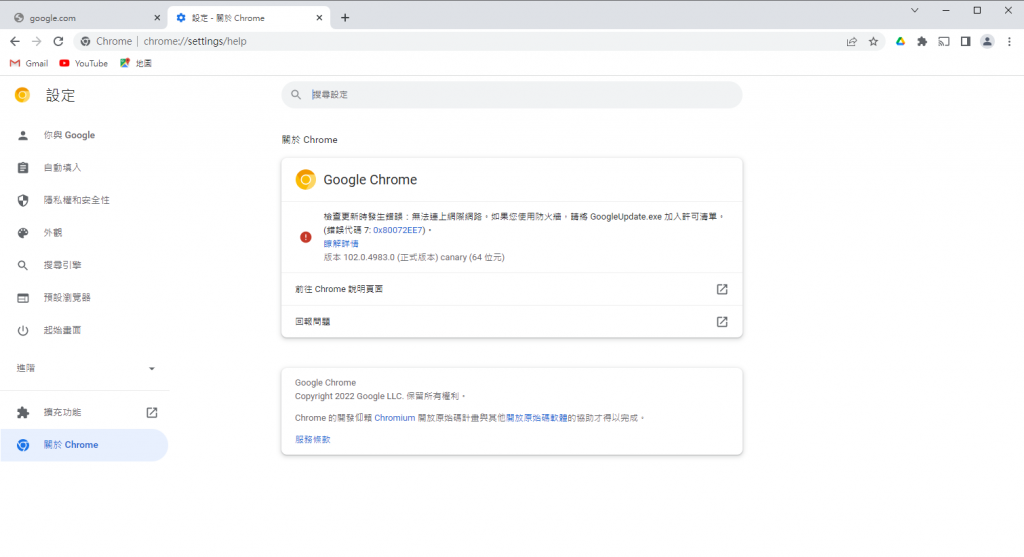Click version text 102.0.4983.0
Screen dimensions: 1024x557
pos(414,257)
